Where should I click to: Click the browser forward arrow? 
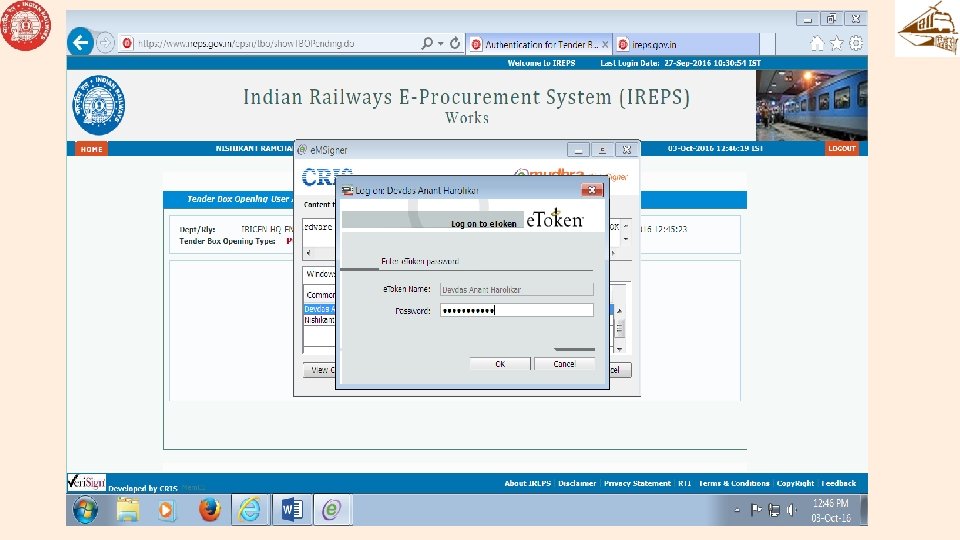tap(106, 43)
